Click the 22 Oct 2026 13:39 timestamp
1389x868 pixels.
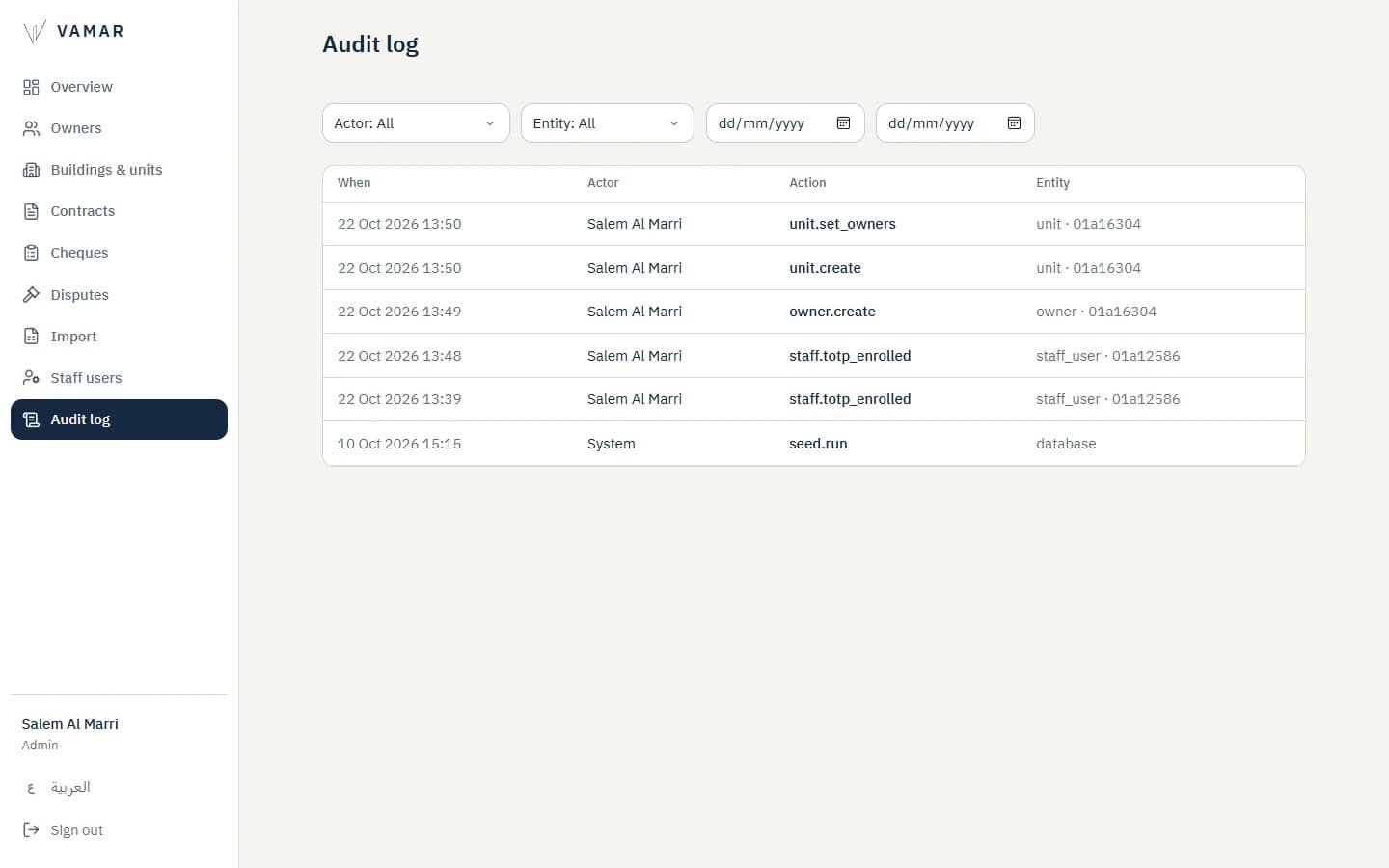[x=399, y=399]
